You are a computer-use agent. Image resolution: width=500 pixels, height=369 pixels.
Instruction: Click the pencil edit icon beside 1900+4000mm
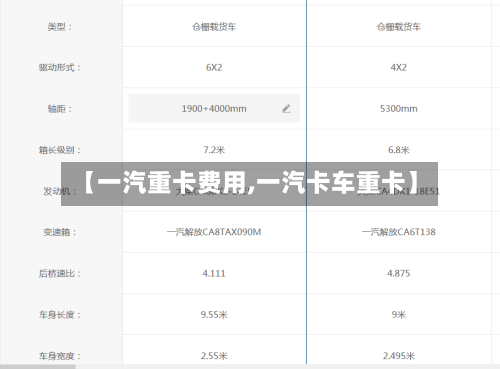click(x=286, y=109)
